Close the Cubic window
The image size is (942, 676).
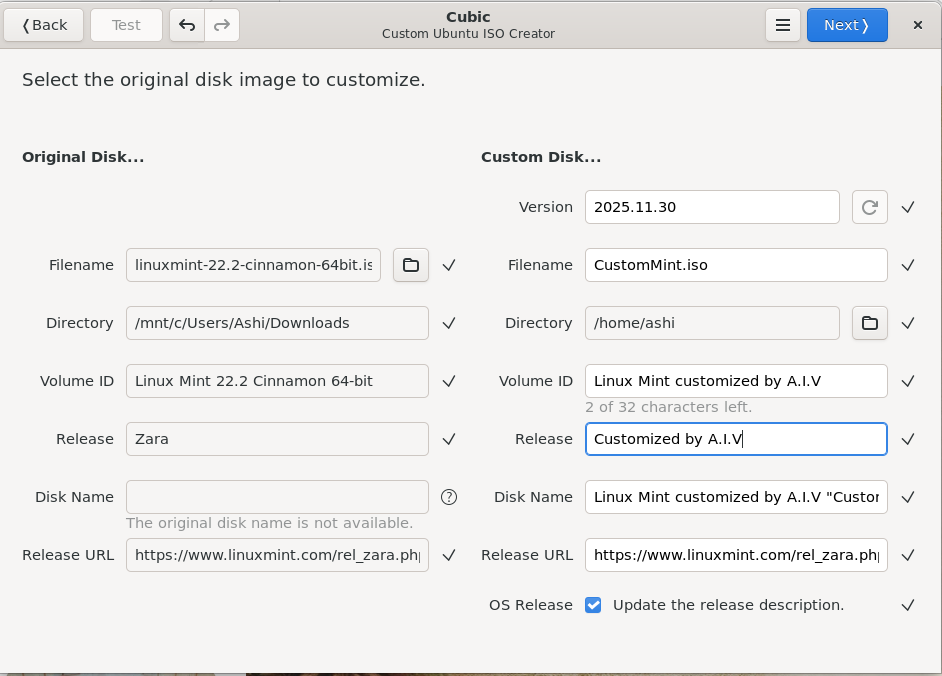point(917,25)
